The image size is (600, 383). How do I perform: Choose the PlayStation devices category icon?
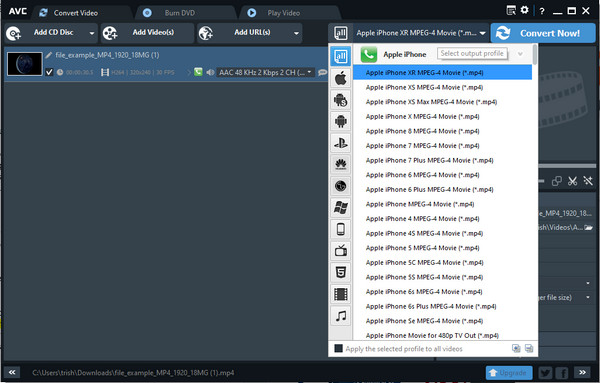click(340, 143)
